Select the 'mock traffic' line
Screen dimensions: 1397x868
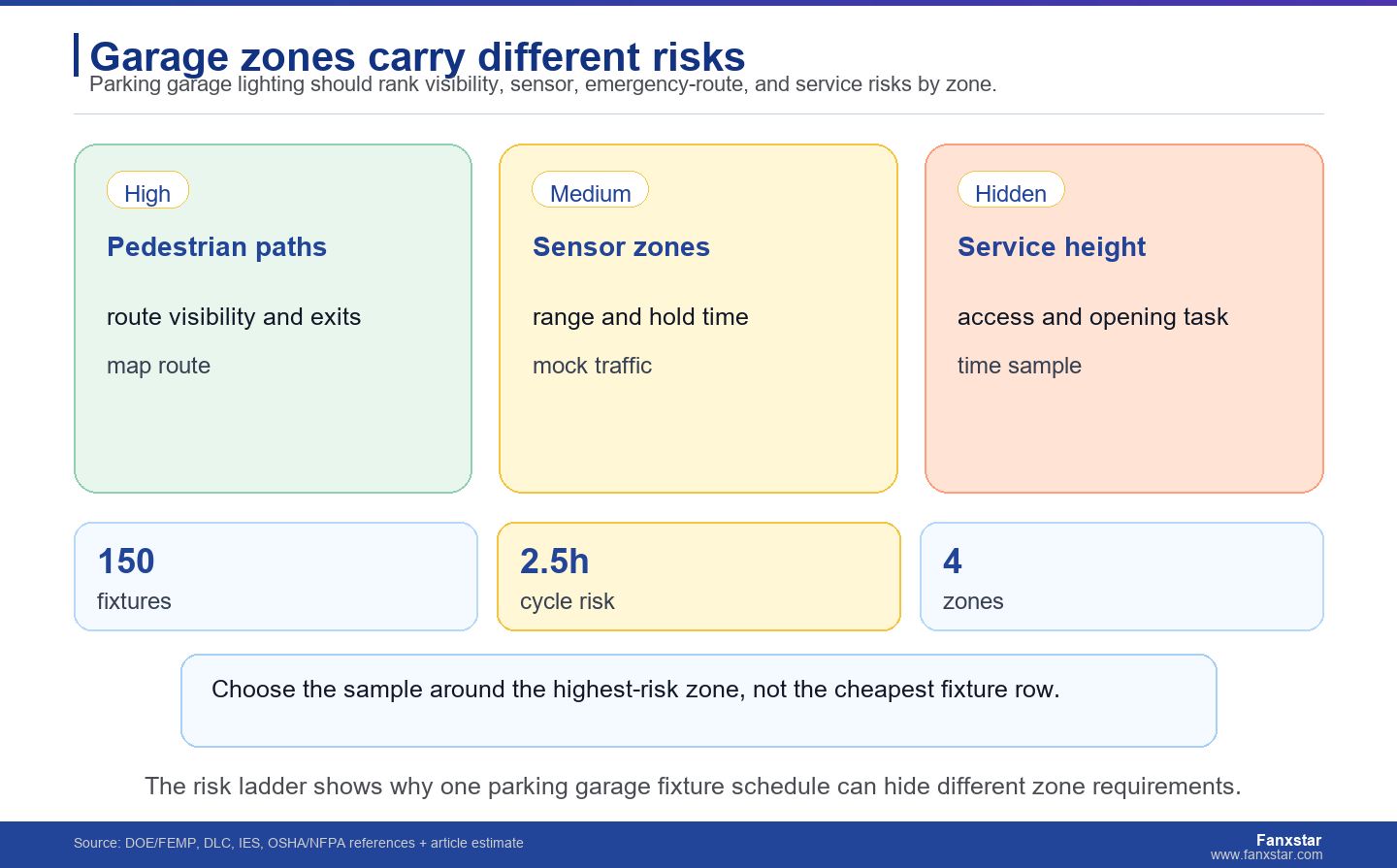pyautogui.click(x=592, y=366)
